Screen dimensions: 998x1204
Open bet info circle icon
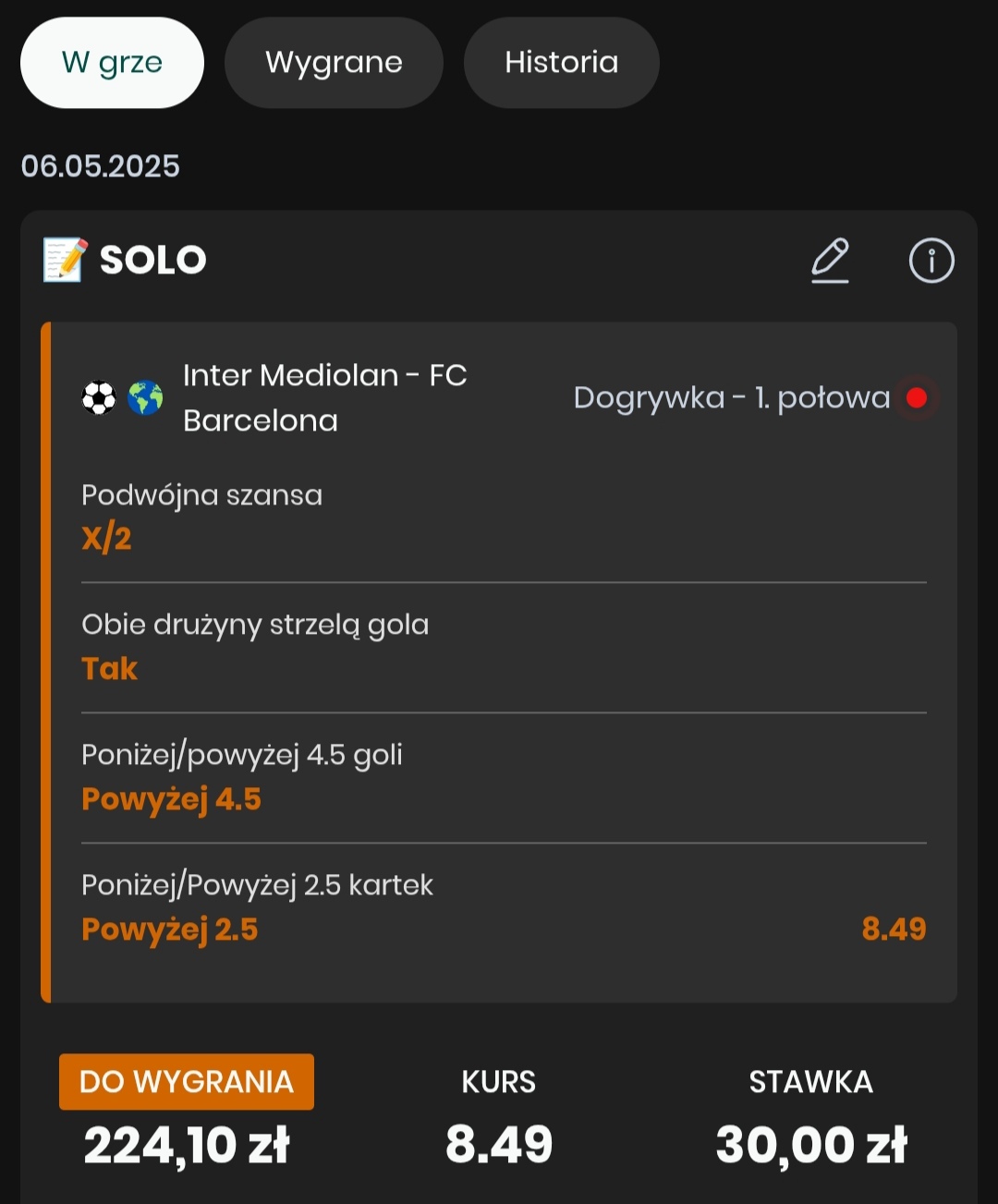pyautogui.click(x=931, y=261)
